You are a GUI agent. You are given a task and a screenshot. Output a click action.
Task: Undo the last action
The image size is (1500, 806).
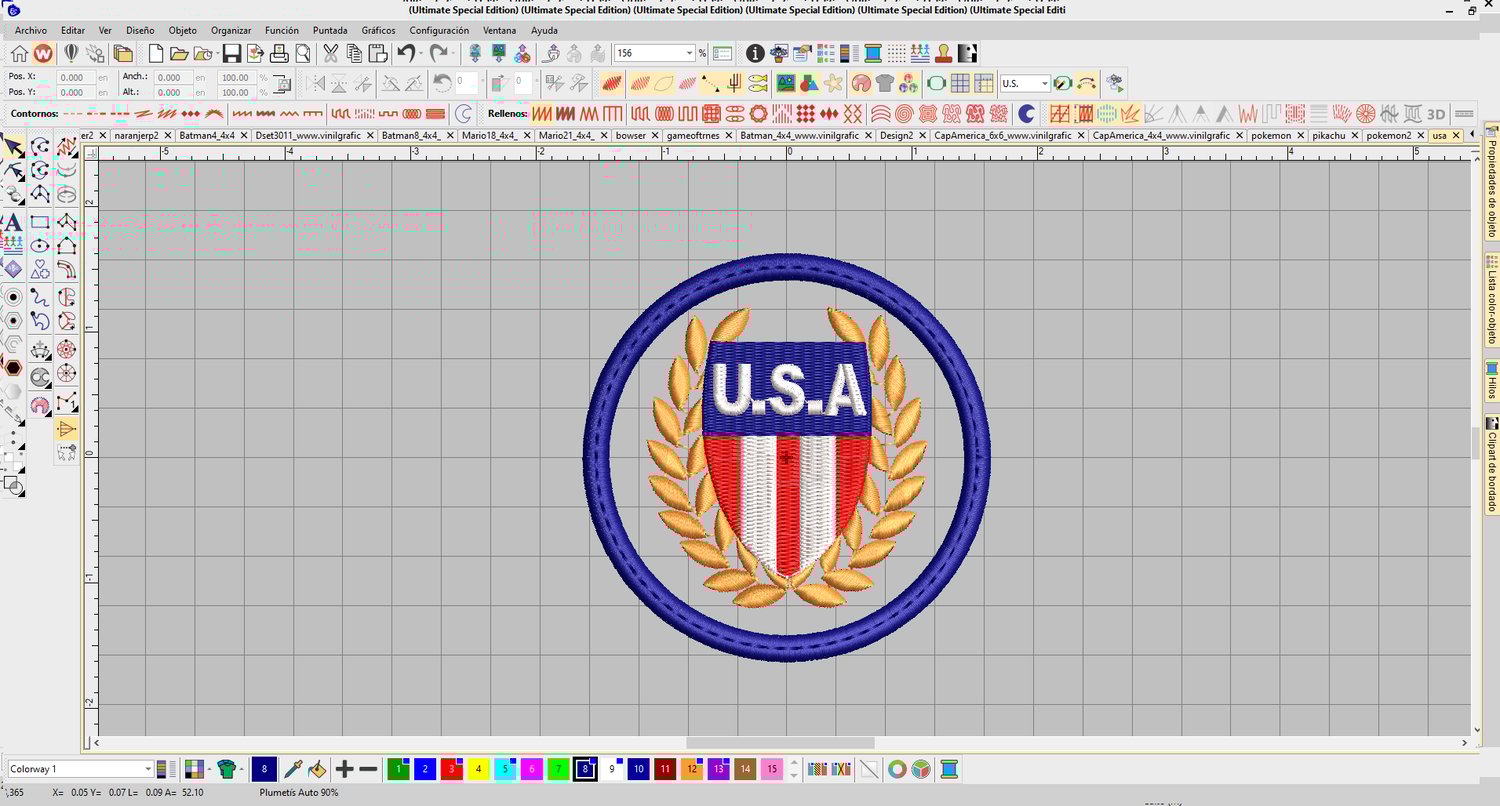click(x=405, y=54)
